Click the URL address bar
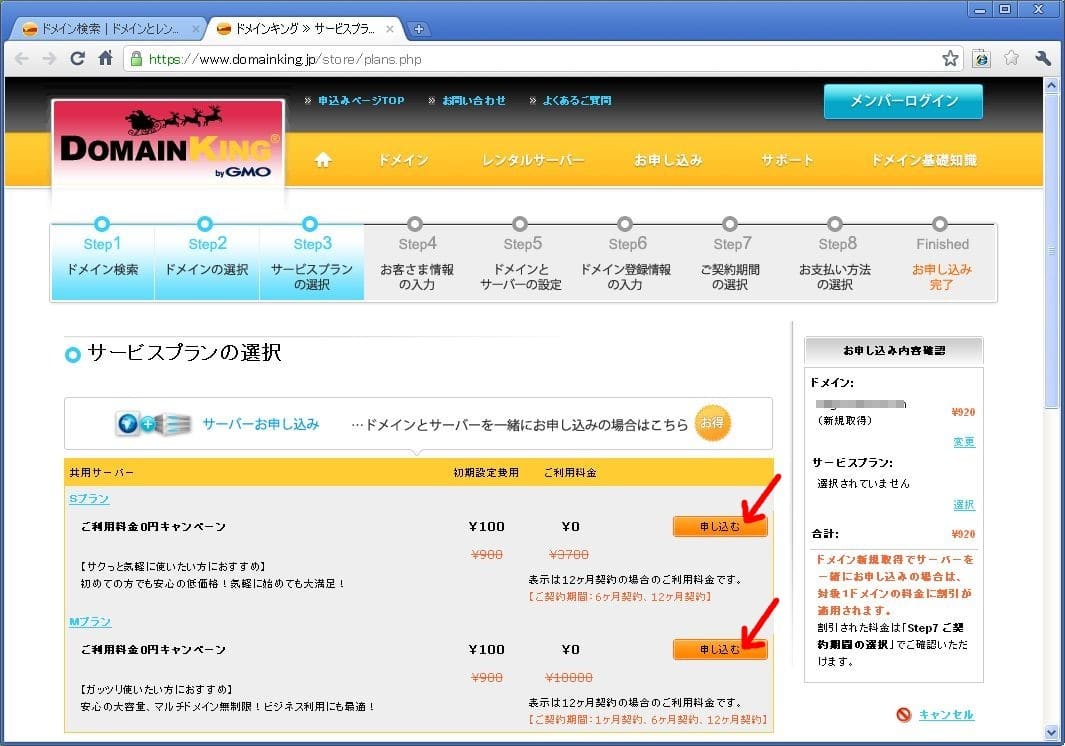Image resolution: width=1065 pixels, height=746 pixels. pos(540,59)
